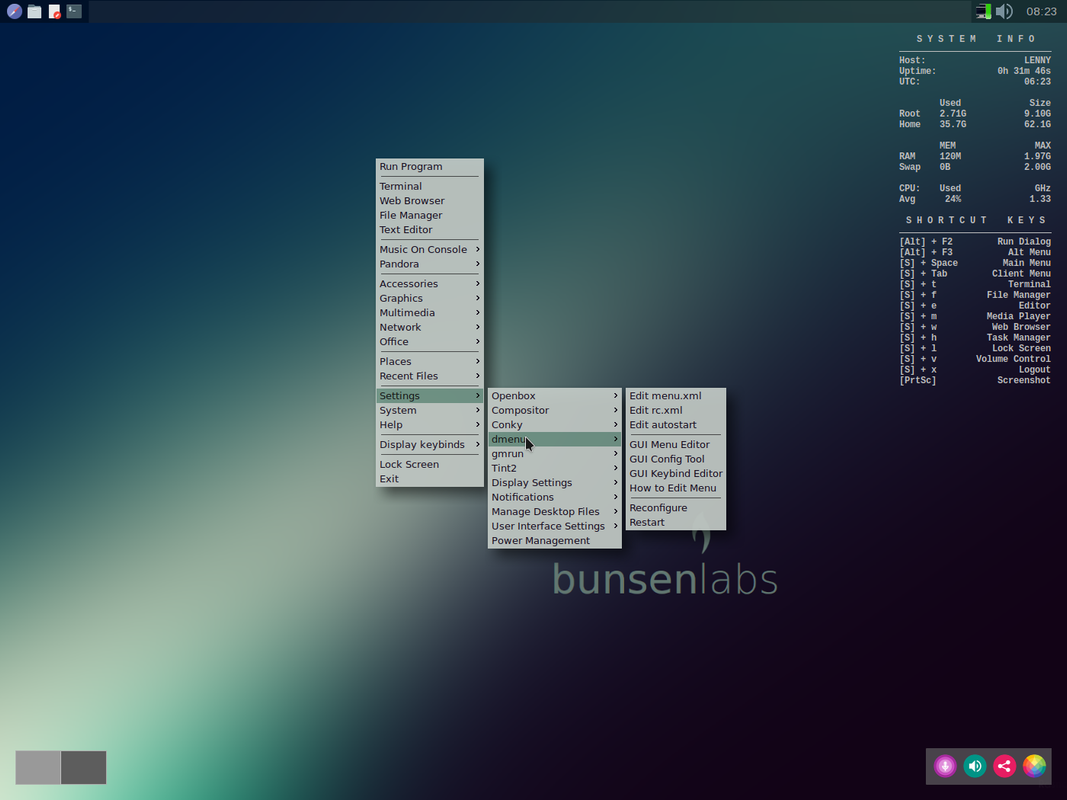The height and width of the screenshot is (800, 1067).
Task: Expand the System submenu
Action: [429, 410]
